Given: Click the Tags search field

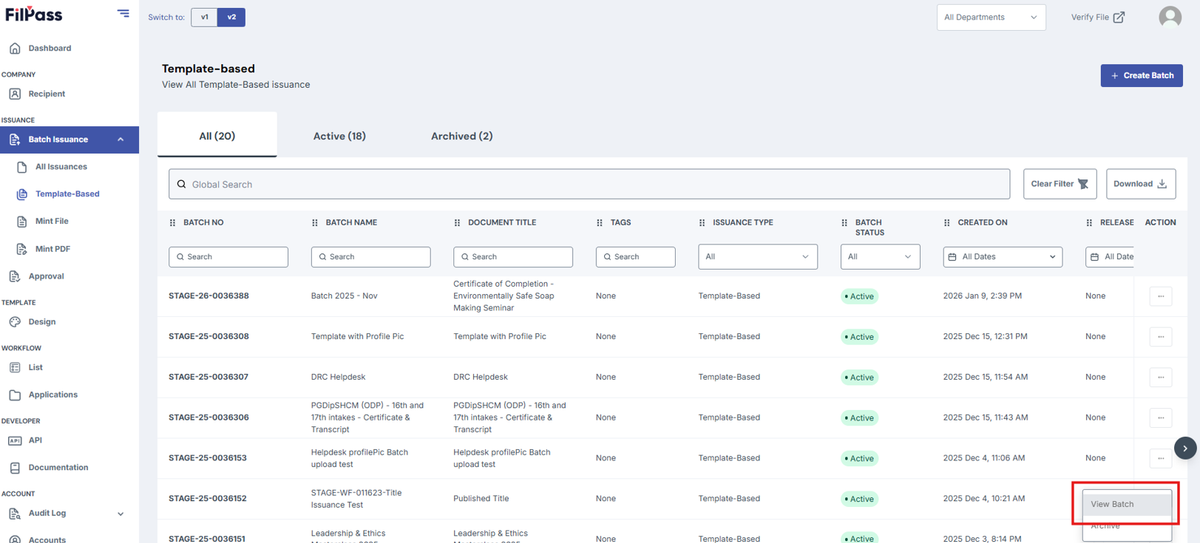Looking at the screenshot, I should pyautogui.click(x=636, y=257).
